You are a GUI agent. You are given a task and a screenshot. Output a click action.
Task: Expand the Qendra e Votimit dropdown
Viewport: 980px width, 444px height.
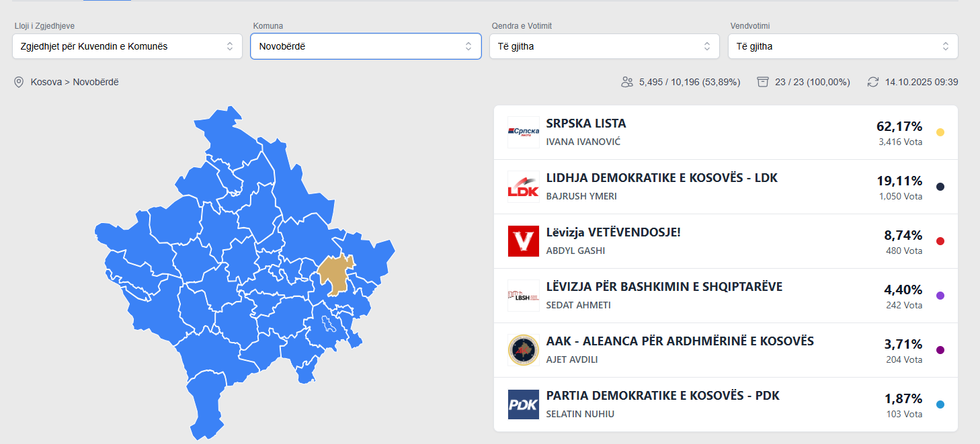click(x=604, y=46)
